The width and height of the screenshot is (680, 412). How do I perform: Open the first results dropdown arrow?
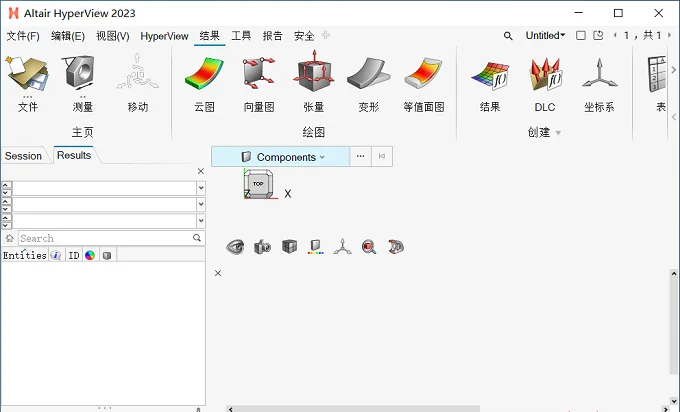pos(201,188)
